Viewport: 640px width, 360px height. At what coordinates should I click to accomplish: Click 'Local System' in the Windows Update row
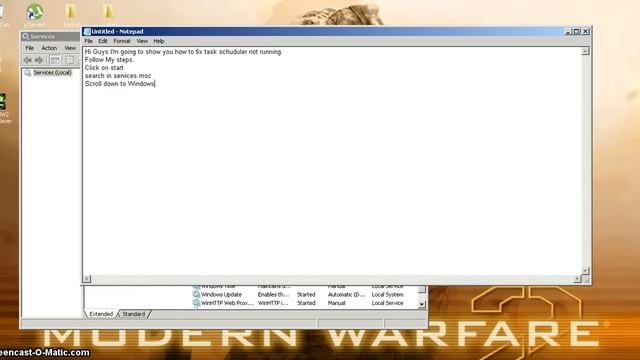[387, 295]
